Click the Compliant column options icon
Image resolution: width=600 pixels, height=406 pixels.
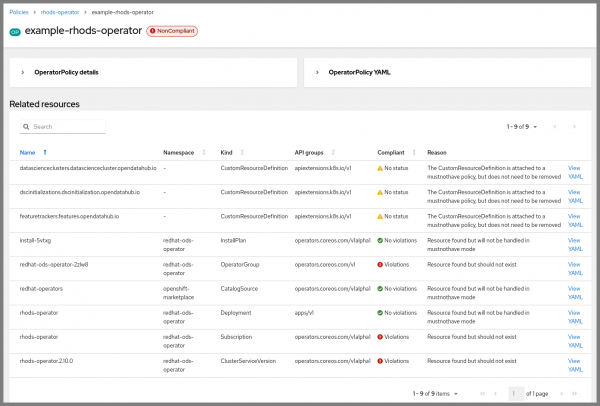[x=412, y=152]
